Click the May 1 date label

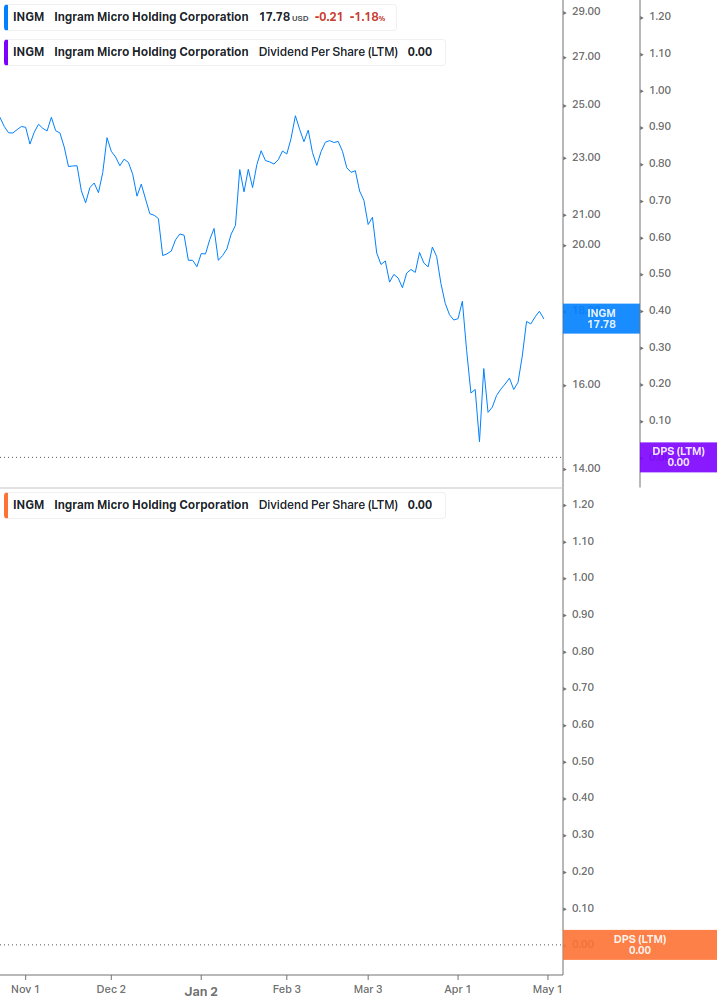click(547, 990)
